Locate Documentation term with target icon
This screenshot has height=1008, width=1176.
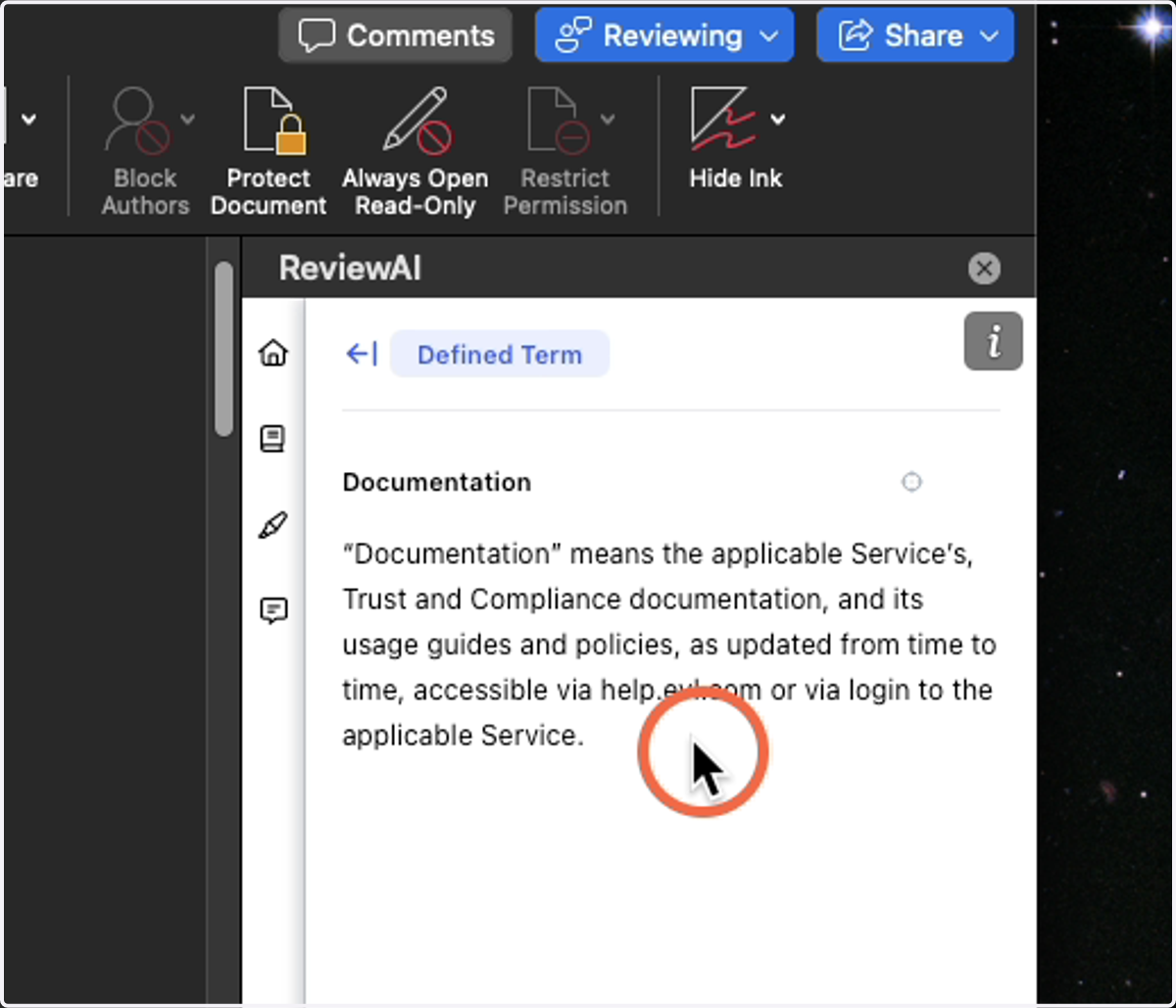pos(911,482)
